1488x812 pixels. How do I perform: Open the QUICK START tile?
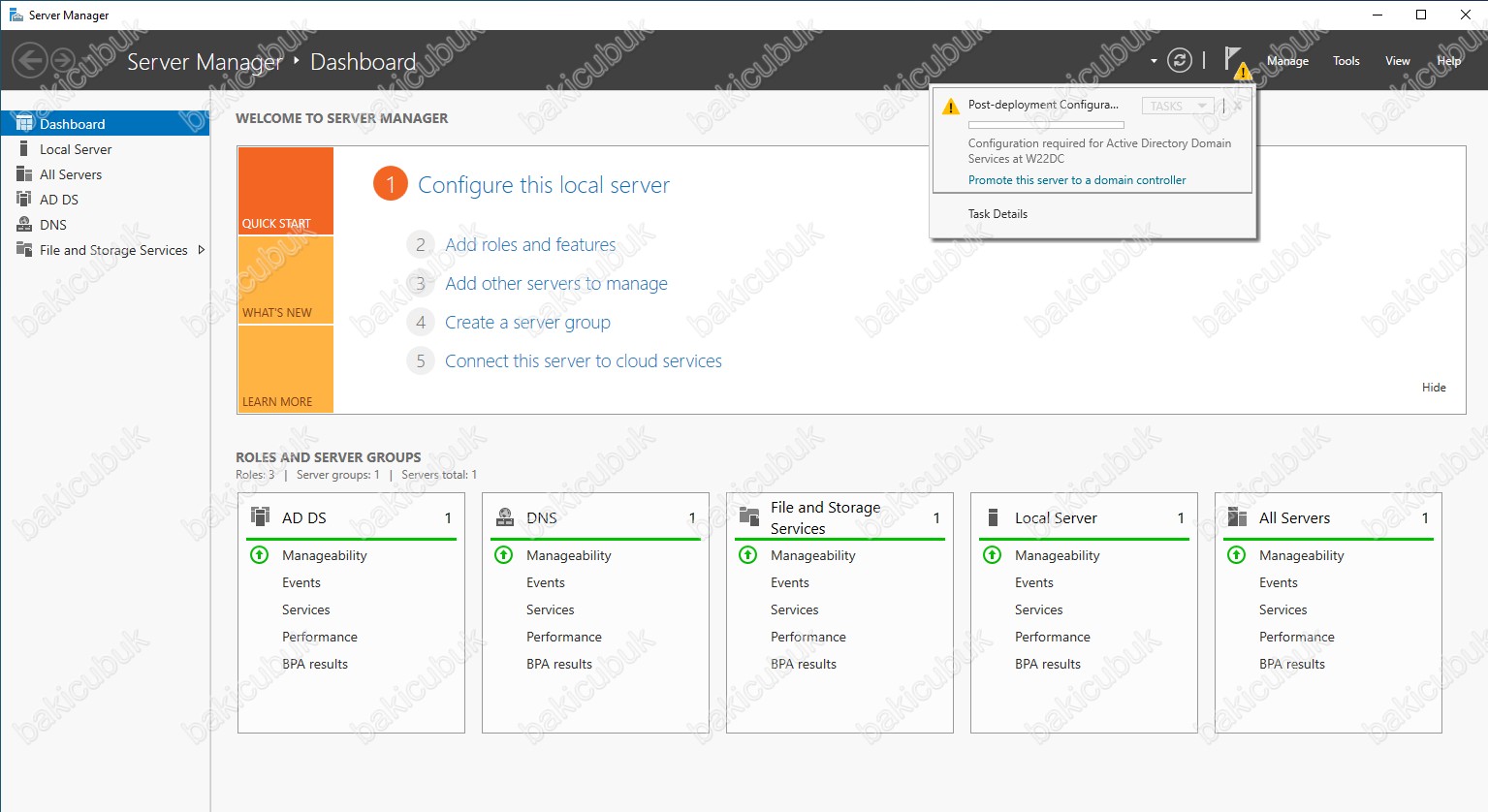pyautogui.click(x=285, y=191)
